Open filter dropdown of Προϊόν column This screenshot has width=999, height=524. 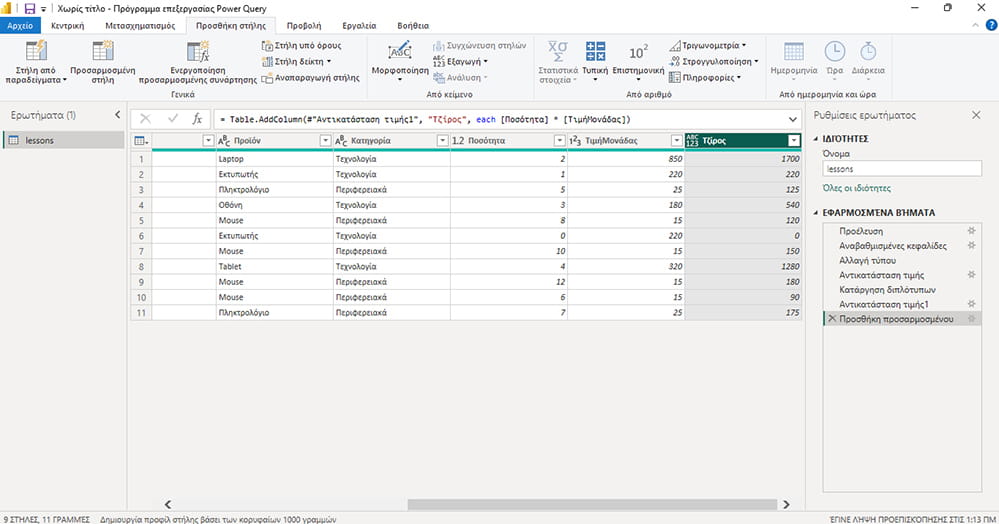point(325,141)
